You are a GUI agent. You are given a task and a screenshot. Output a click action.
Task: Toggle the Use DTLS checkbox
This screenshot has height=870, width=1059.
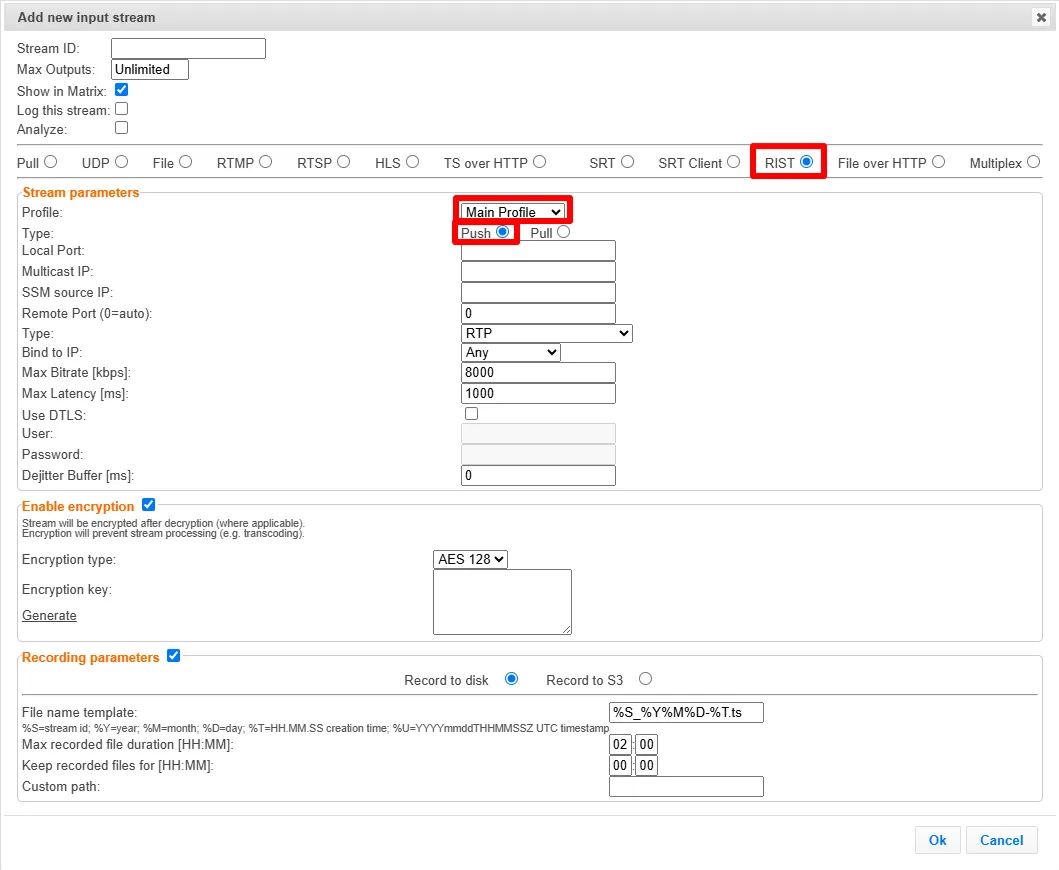471,413
